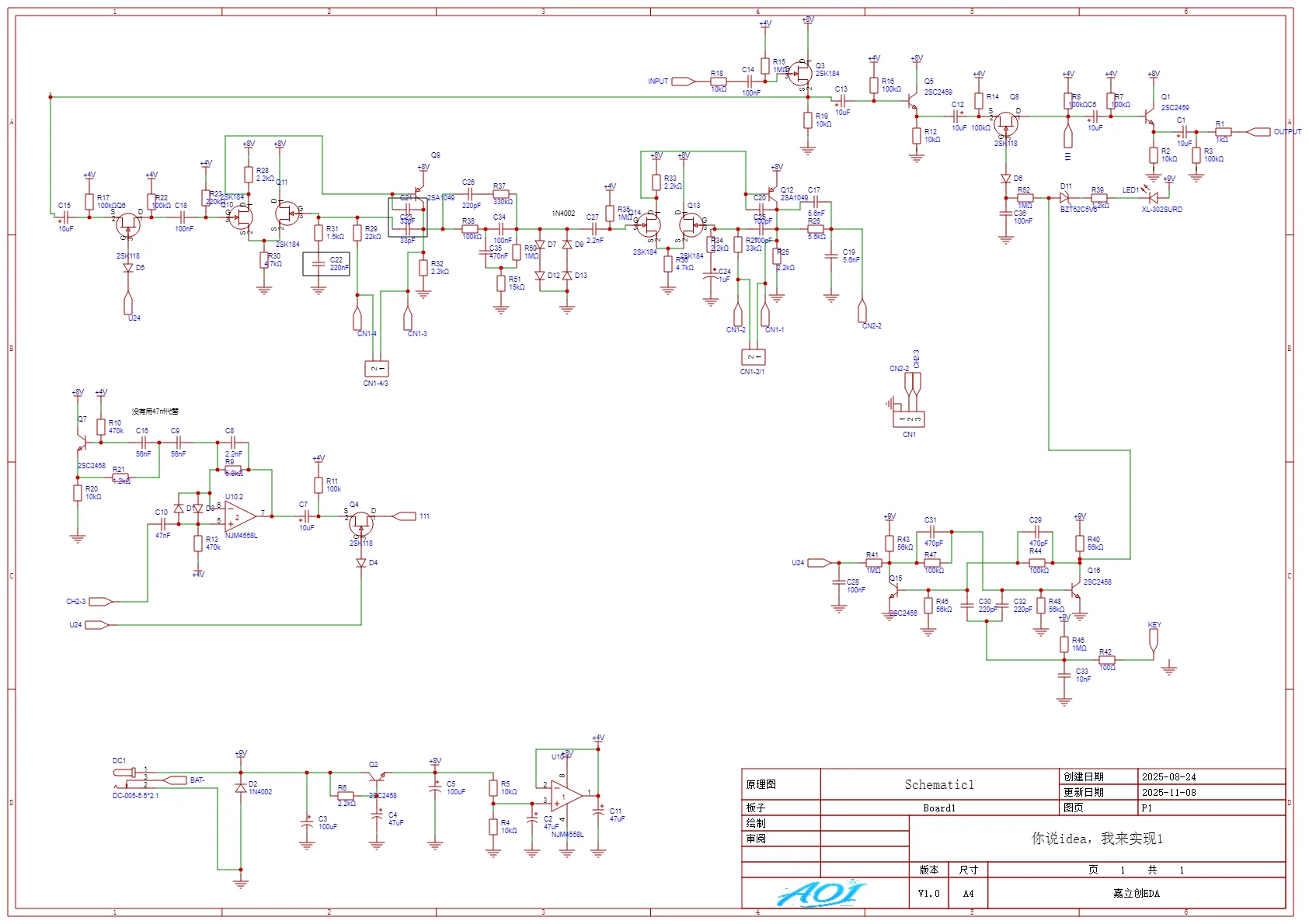Click the KEY port symbol
Image resolution: width=1309 pixels, height=924 pixels.
coord(1154,640)
